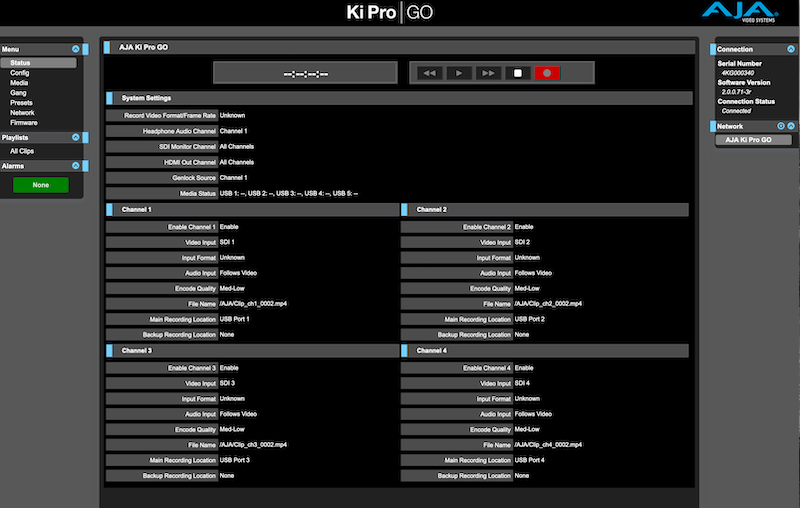Viewport: 800px width, 508px height.
Task: Open the Gang menu page
Action: click(x=18, y=93)
